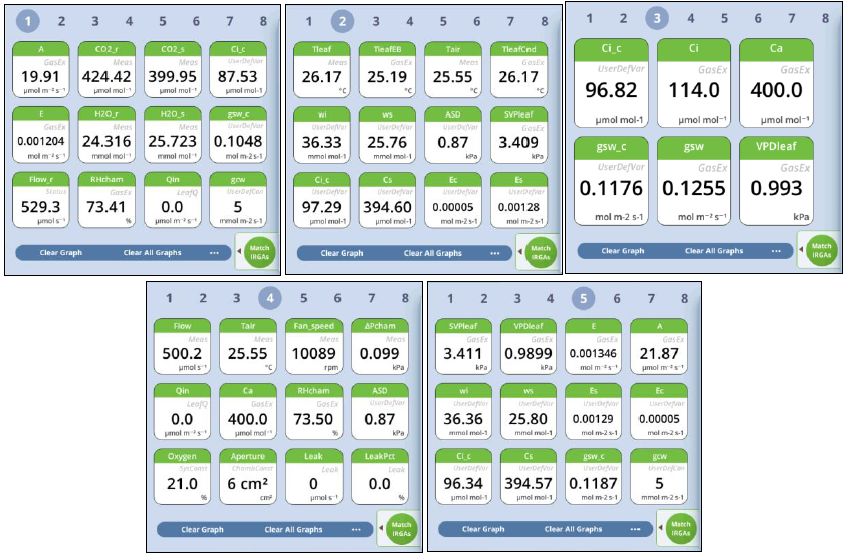The image size is (846, 555).
Task: Collapse side arrow beside Match IRGAs, tab-1-active panel
Action: coord(239,251)
